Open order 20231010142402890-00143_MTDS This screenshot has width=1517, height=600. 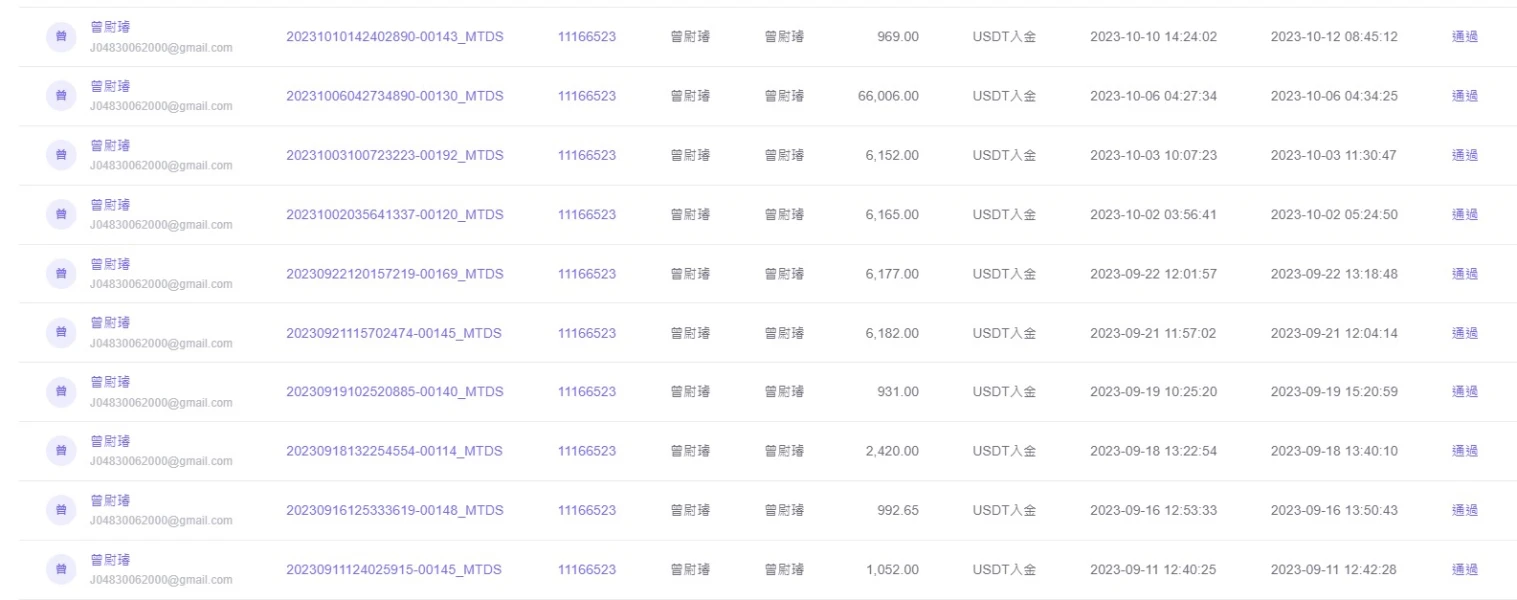(394, 37)
